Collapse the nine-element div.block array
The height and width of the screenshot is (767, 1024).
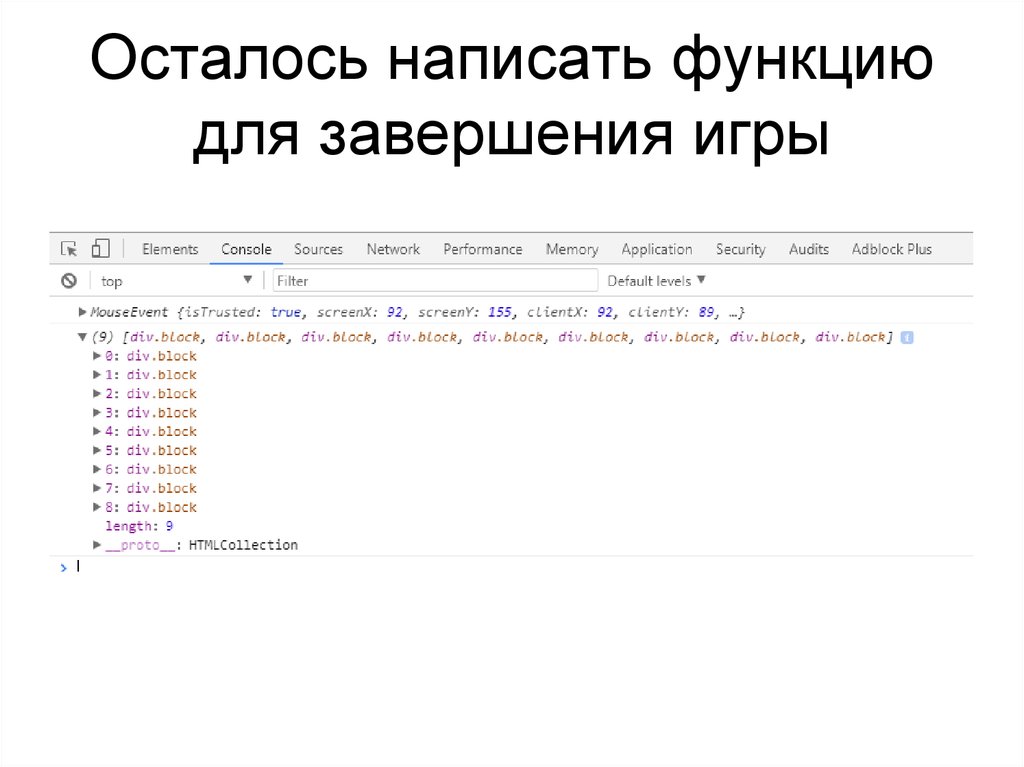(x=81, y=337)
